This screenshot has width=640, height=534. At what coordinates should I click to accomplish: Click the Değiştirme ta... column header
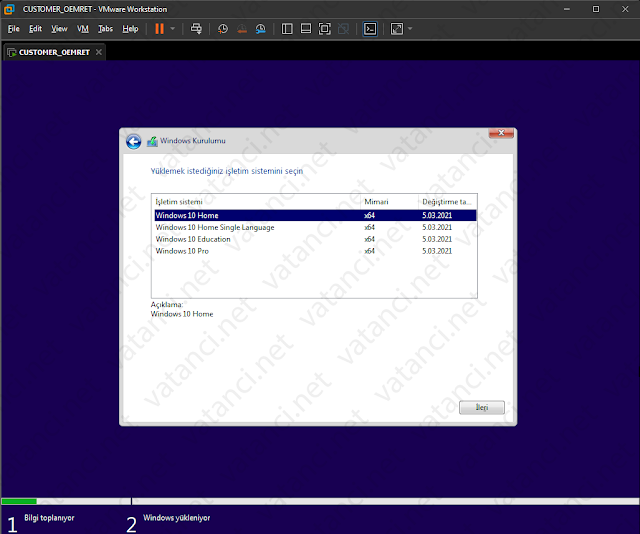[x=448, y=202]
